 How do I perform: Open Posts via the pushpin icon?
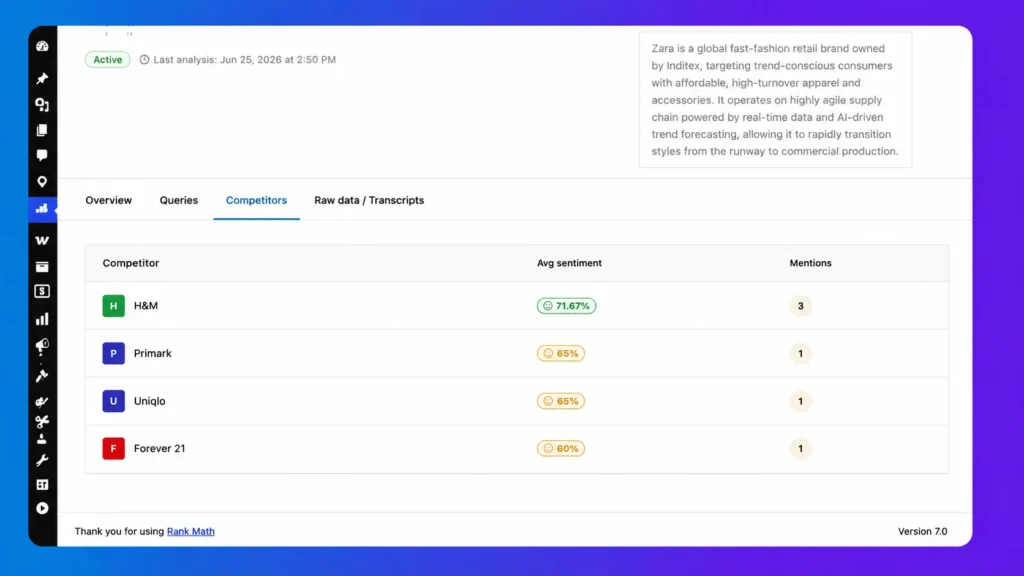click(x=42, y=78)
